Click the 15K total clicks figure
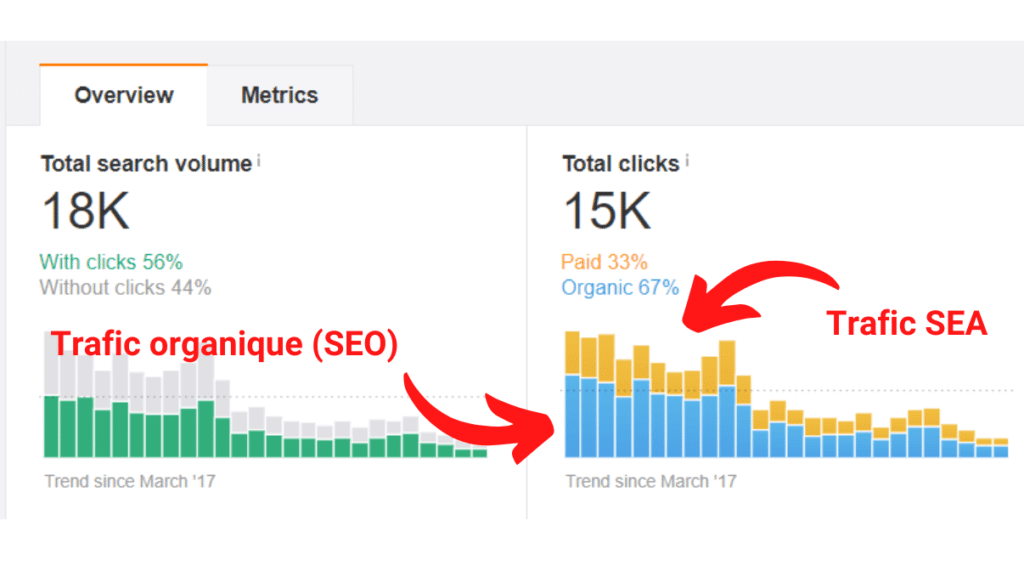Screen dimensions: 1024x577 607,211
